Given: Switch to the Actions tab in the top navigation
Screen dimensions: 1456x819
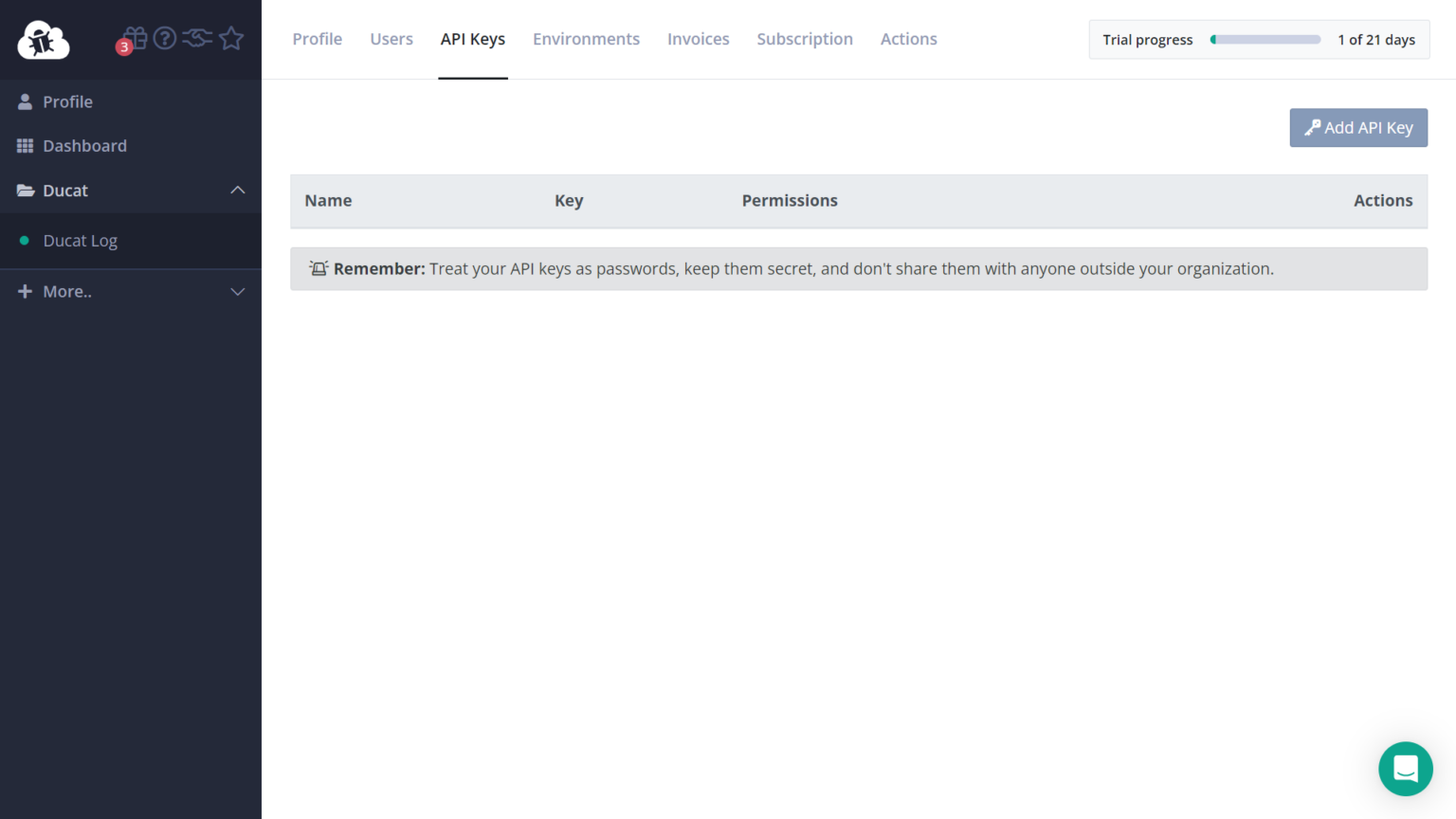Looking at the screenshot, I should click(909, 39).
